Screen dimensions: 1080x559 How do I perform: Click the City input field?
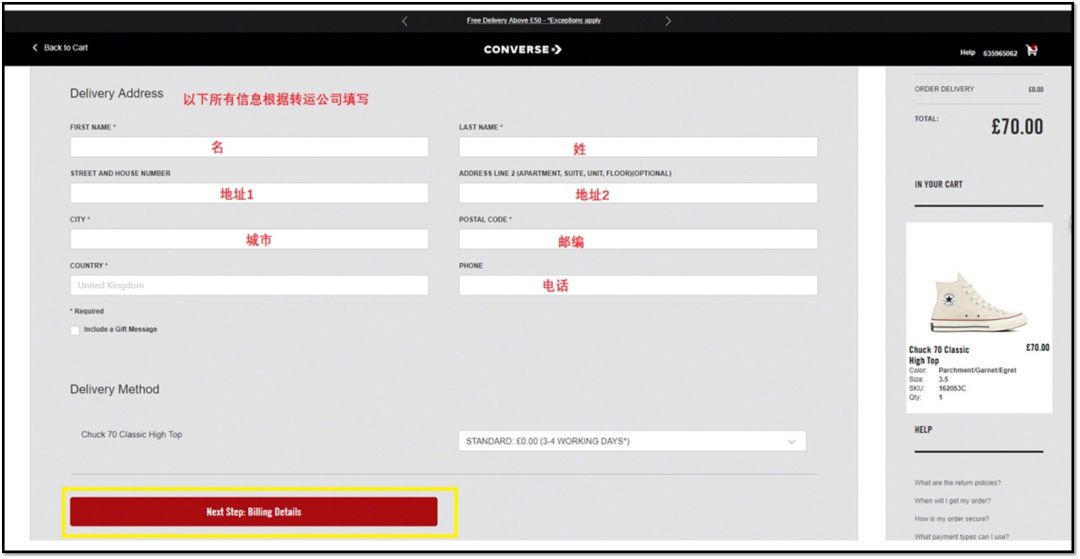(249, 240)
